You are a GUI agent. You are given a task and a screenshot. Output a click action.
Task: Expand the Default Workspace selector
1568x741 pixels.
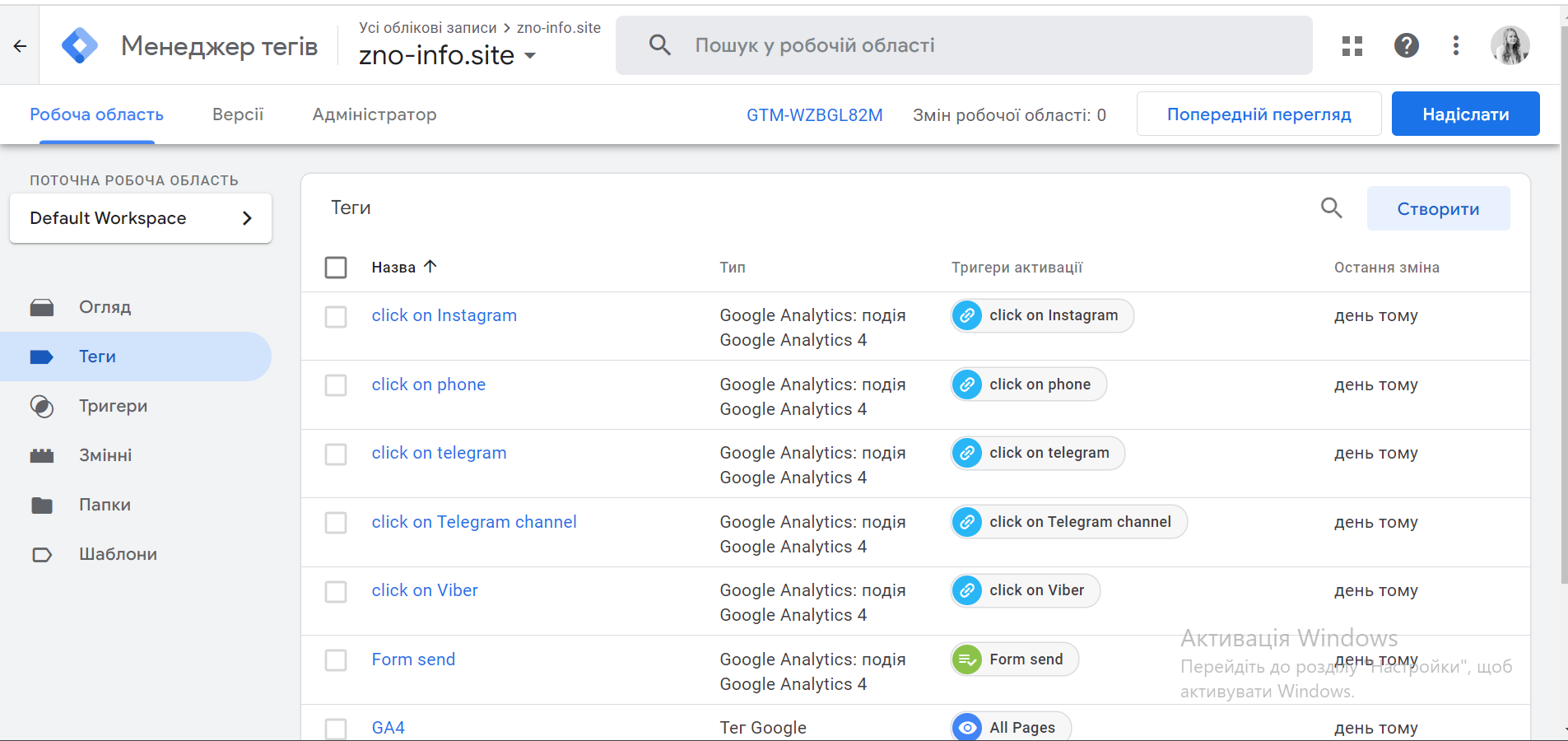coord(141,218)
